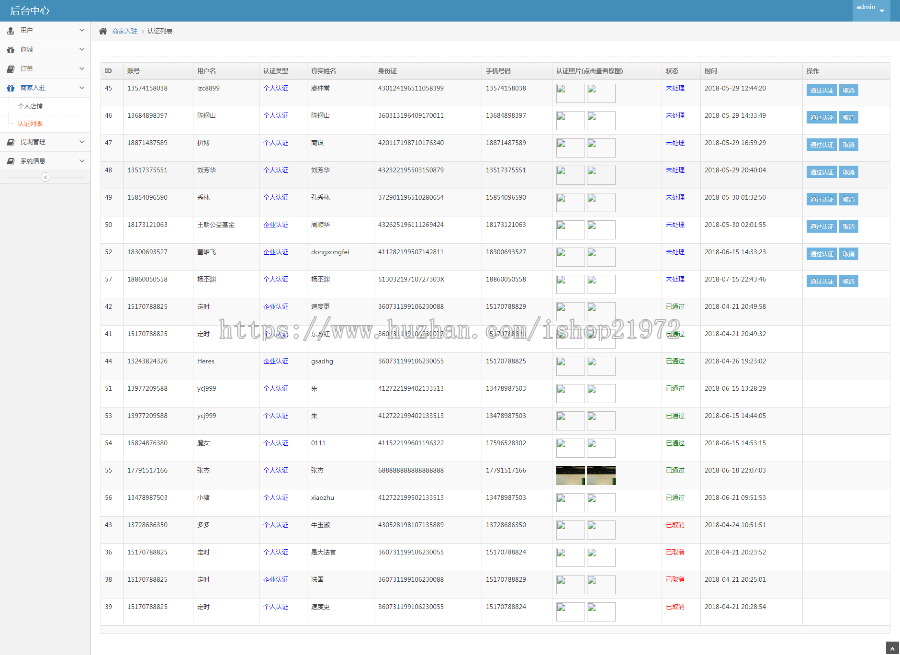Open first certification photo of row 55
Viewport: 900px width, 655px height.
coord(570,475)
